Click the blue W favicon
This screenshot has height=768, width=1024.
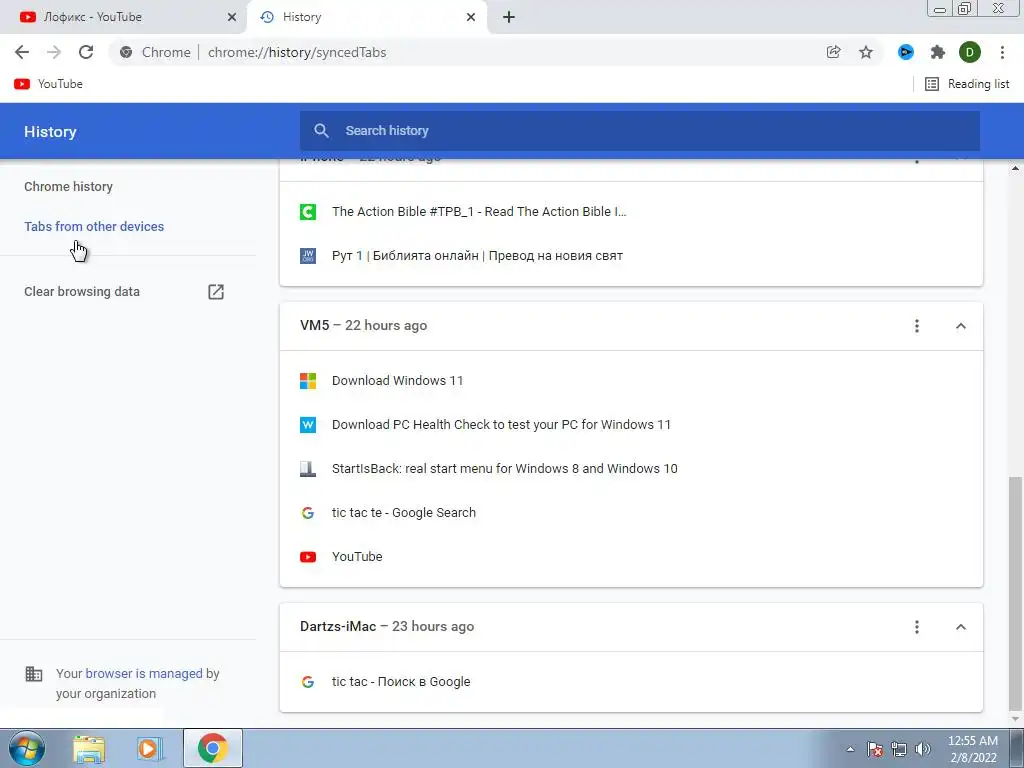pos(308,425)
